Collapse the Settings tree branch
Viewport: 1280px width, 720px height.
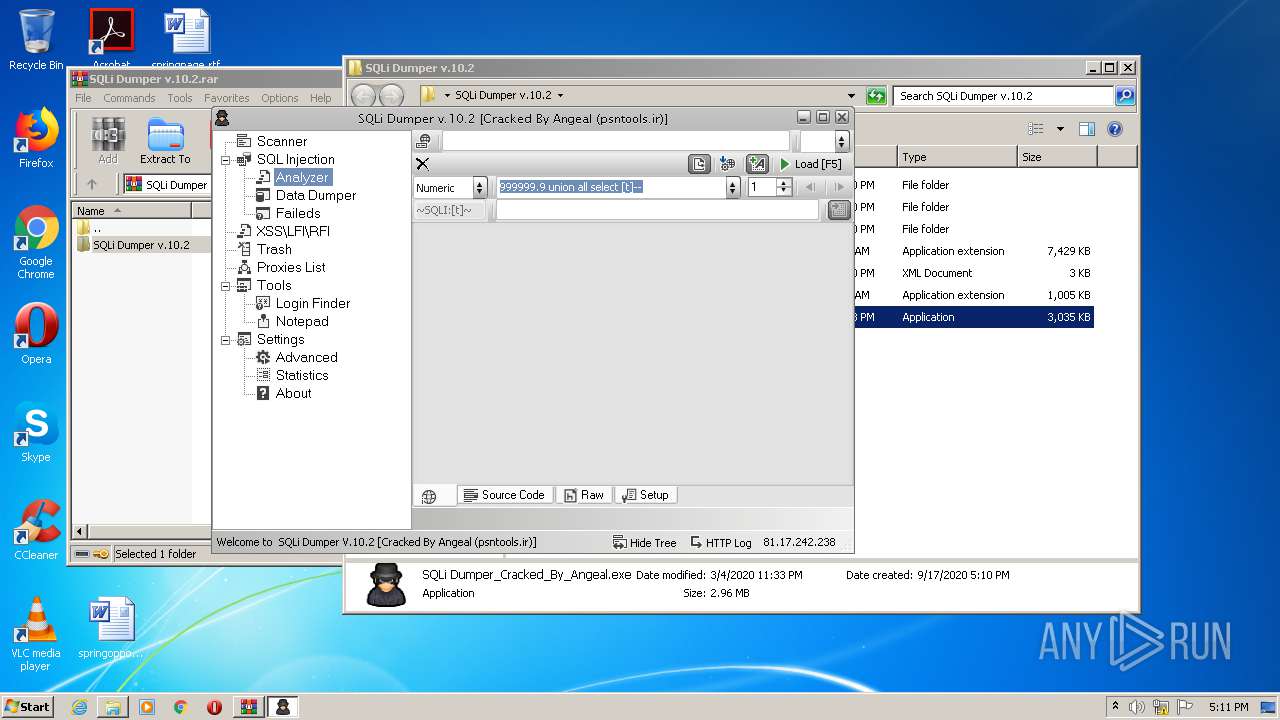(x=226, y=340)
